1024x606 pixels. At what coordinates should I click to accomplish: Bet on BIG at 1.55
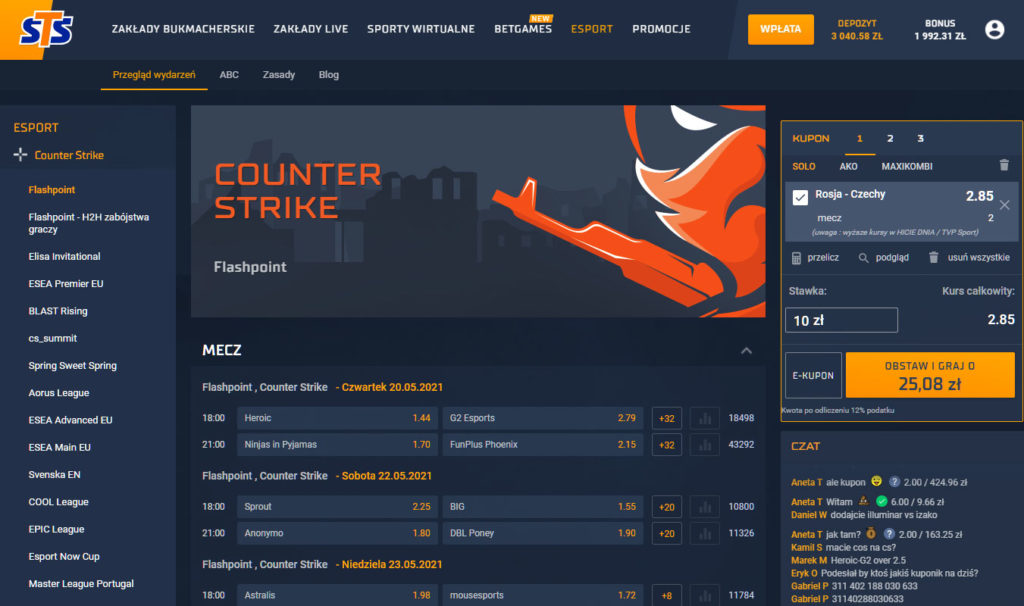[543, 507]
